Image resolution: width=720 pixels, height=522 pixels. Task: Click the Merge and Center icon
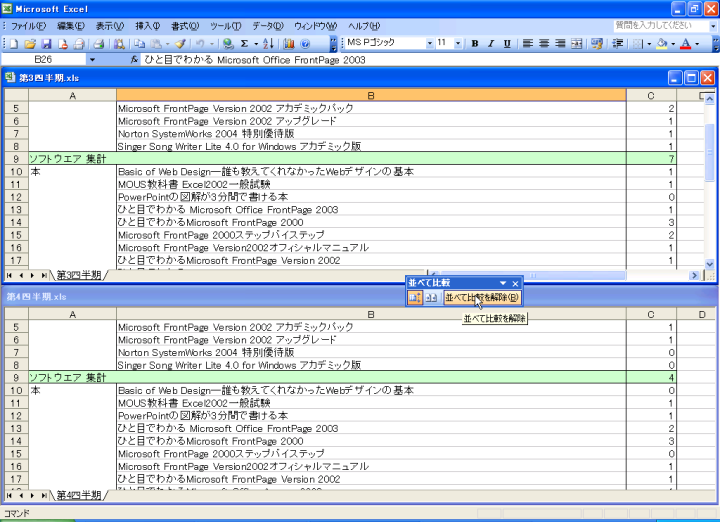click(577, 44)
